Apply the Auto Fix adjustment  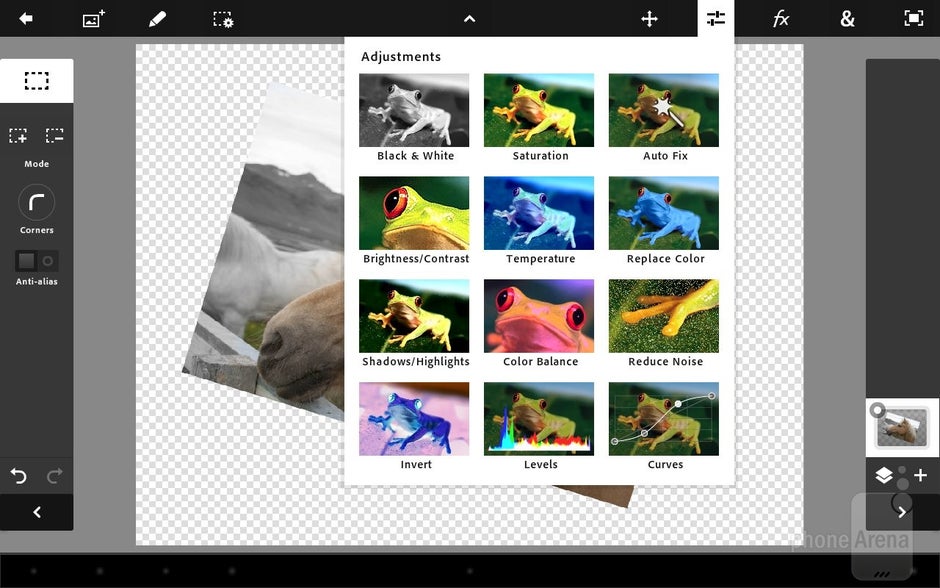[x=663, y=109]
